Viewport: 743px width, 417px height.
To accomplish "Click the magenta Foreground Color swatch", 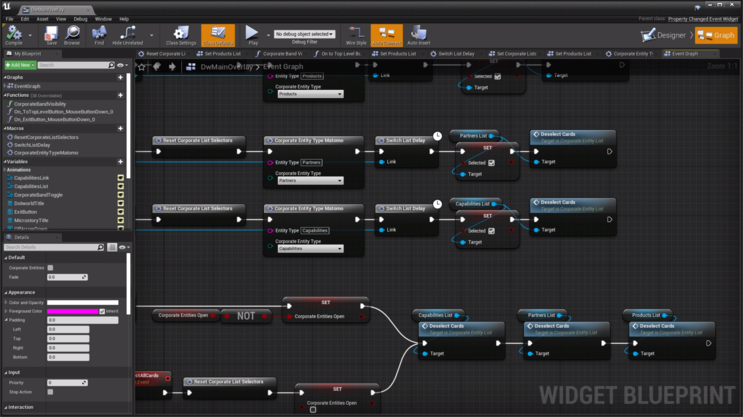I will 72,311.
